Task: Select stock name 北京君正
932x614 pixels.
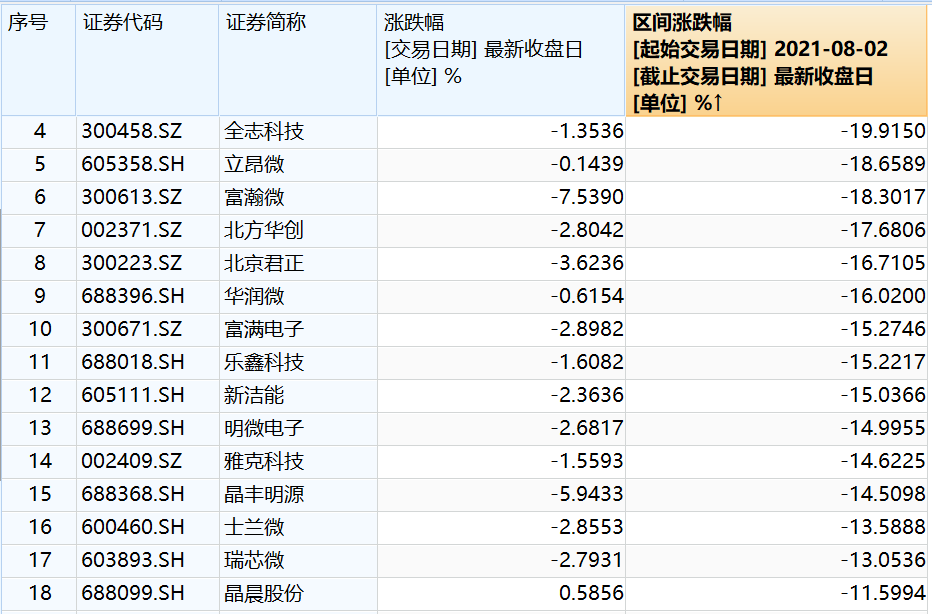Action: click(x=264, y=263)
